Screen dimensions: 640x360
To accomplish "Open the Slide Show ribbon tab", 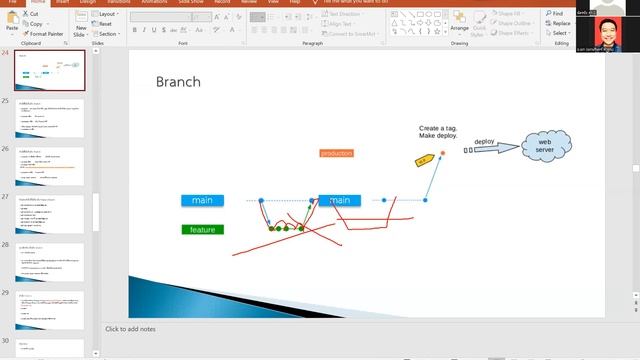I will tap(191, 2).
